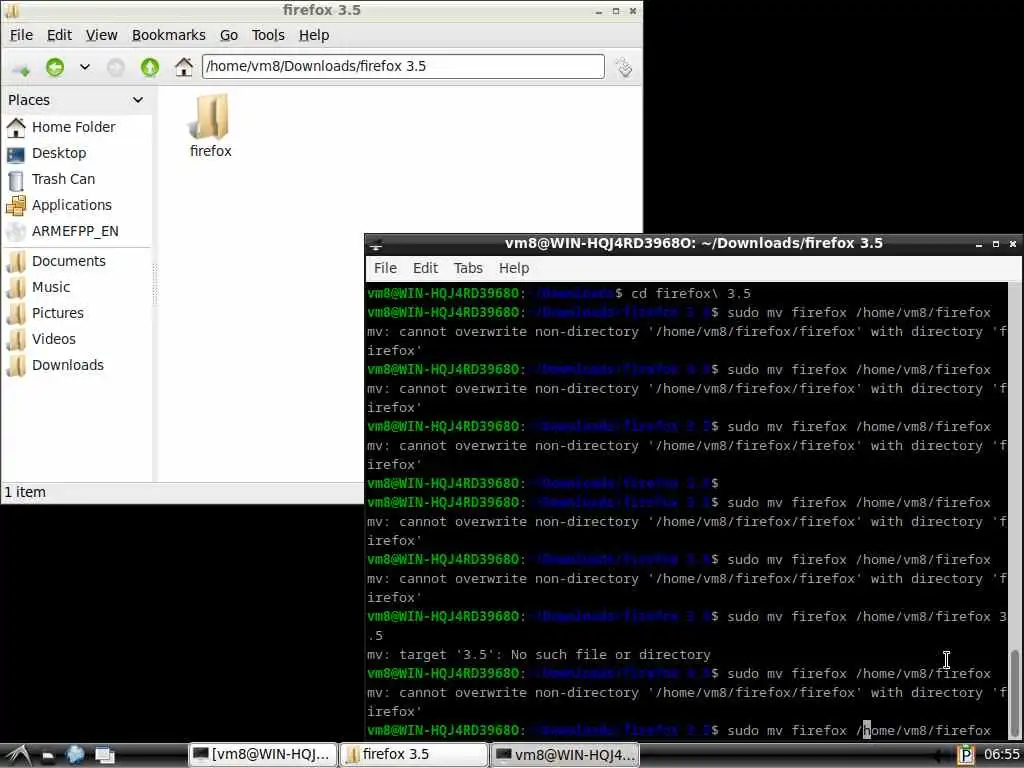Viewport: 1024px width, 768px height.
Task: Open the Places side pane dropdown
Action: [138, 100]
